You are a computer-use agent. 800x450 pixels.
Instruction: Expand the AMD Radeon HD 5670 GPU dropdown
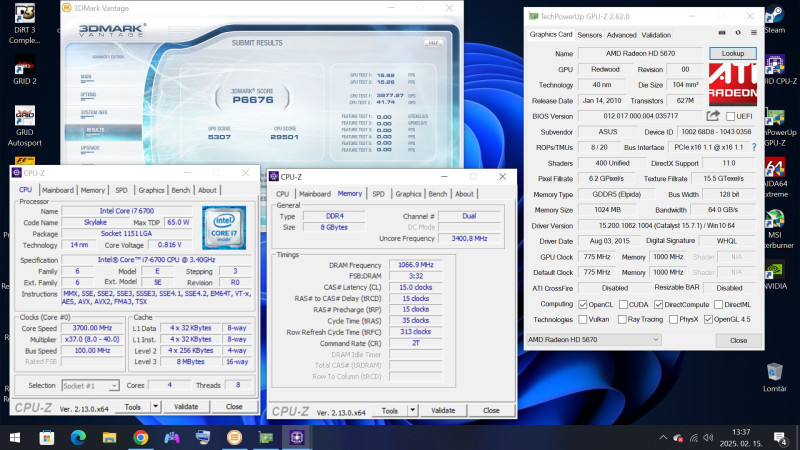tap(593, 340)
